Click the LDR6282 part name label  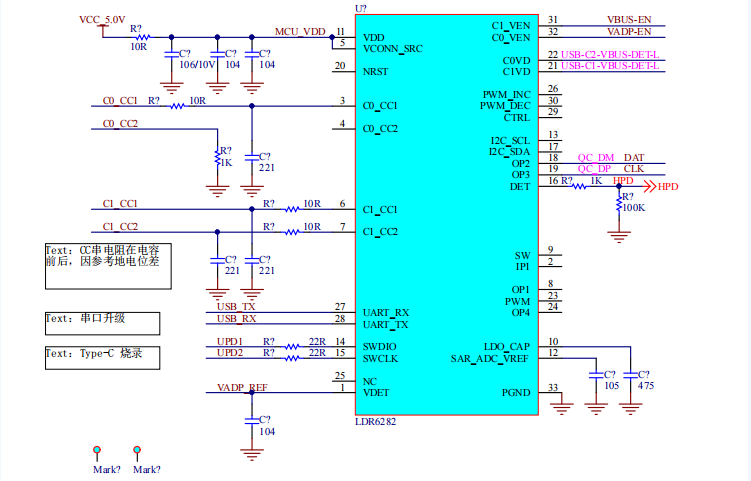[x=376, y=422]
